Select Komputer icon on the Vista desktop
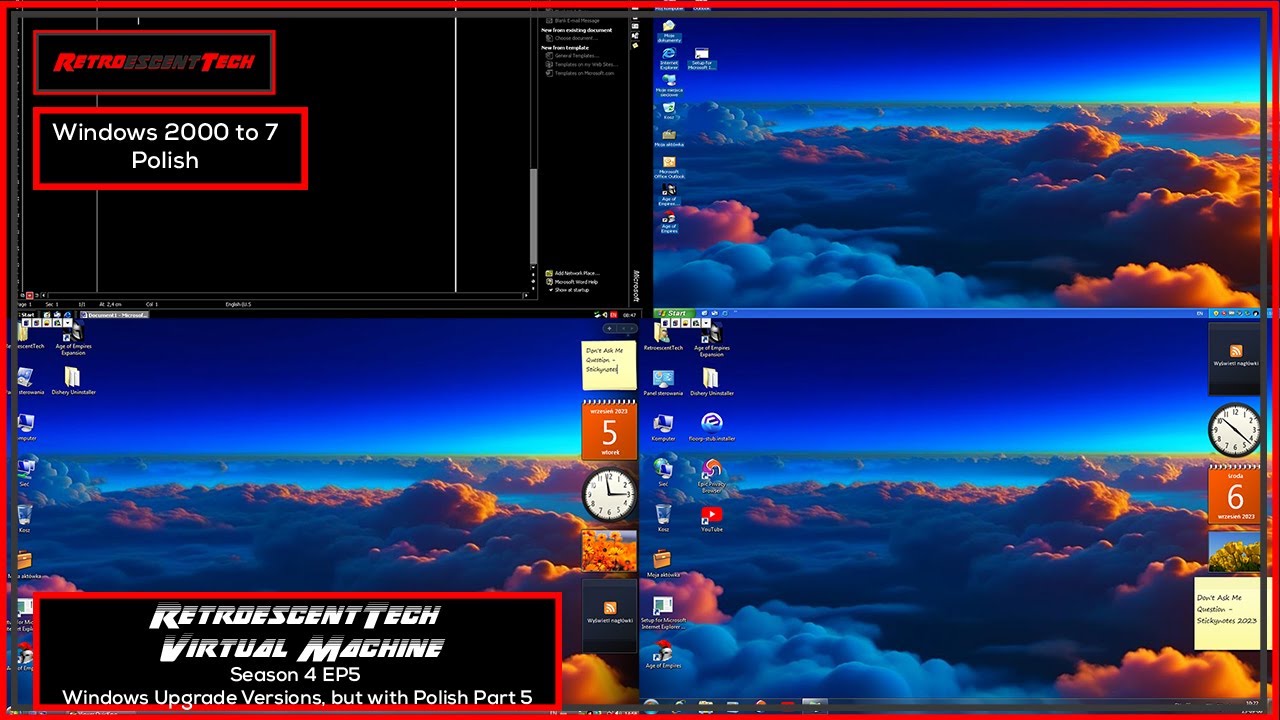 pos(25,427)
